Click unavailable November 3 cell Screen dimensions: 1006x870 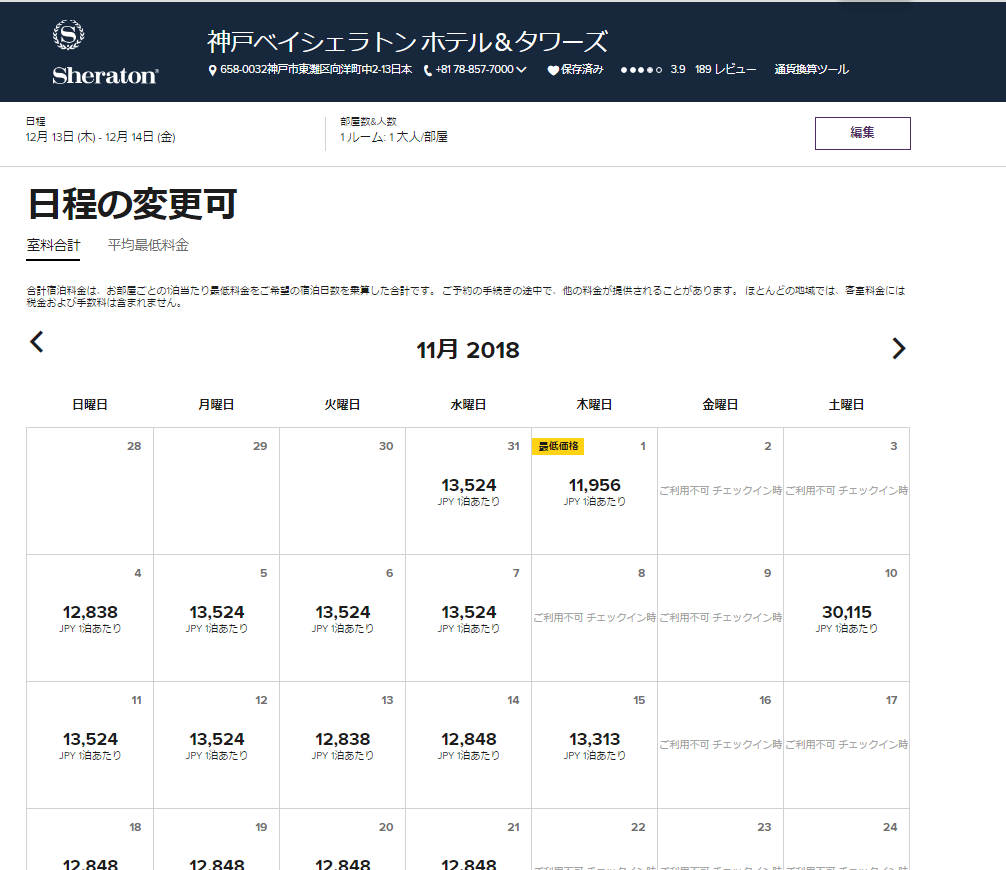(846, 491)
